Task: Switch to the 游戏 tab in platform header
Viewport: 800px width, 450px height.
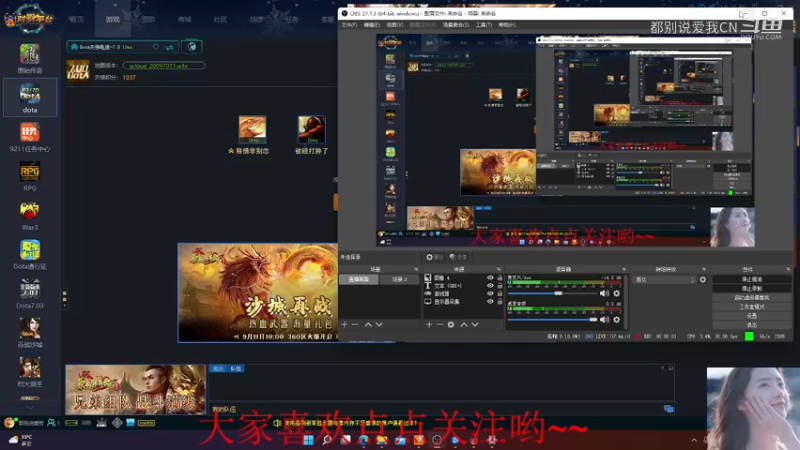Action: click(113, 19)
